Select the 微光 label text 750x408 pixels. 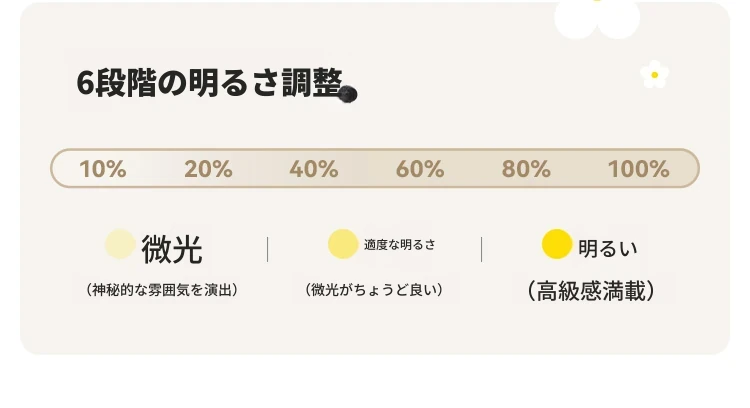(172, 249)
